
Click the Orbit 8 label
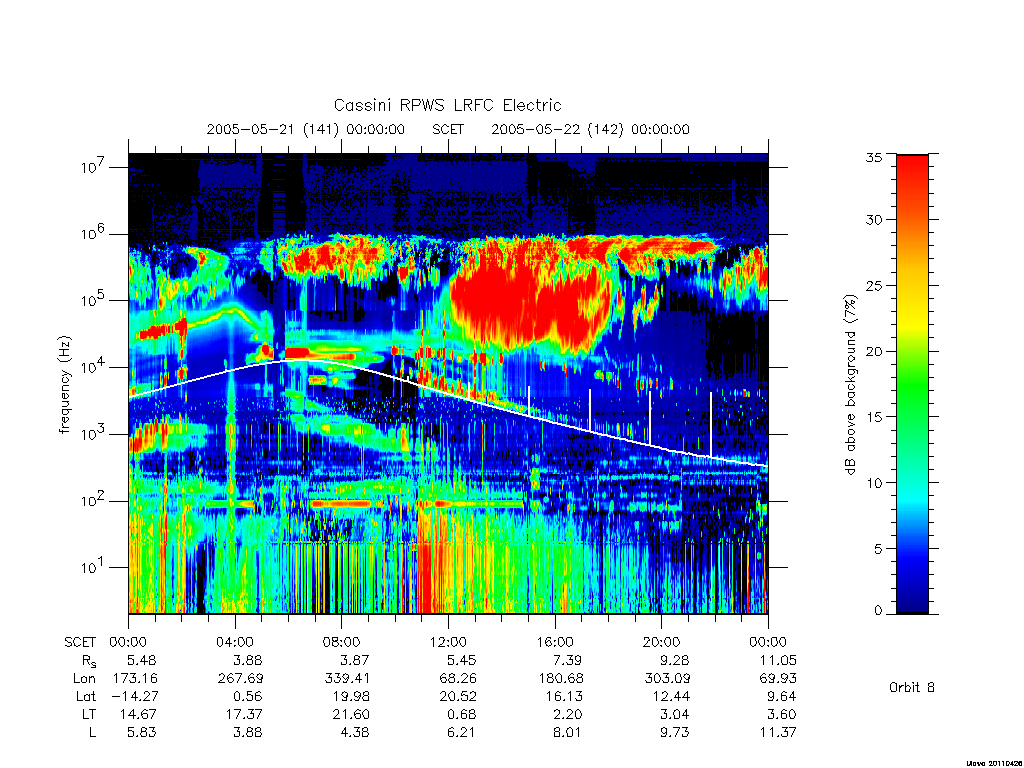coord(912,687)
